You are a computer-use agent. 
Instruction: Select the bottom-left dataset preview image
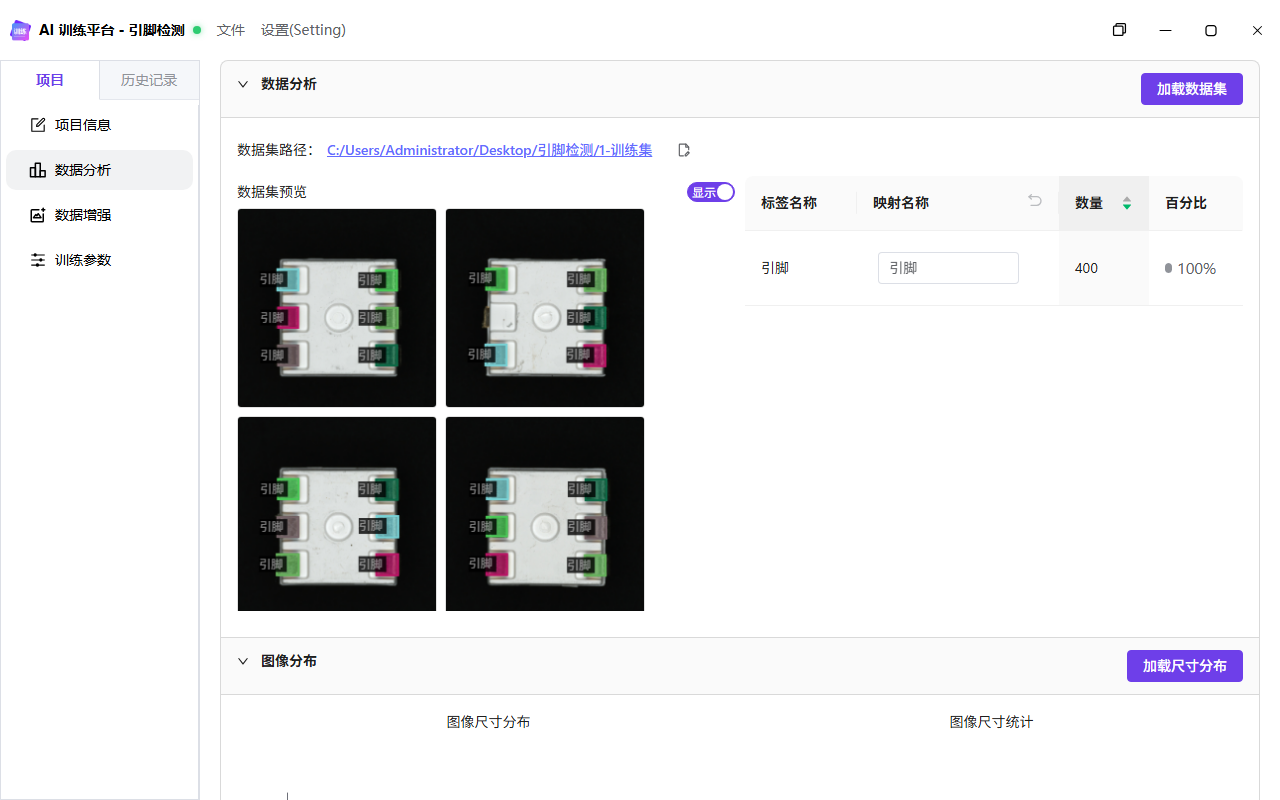(337, 514)
